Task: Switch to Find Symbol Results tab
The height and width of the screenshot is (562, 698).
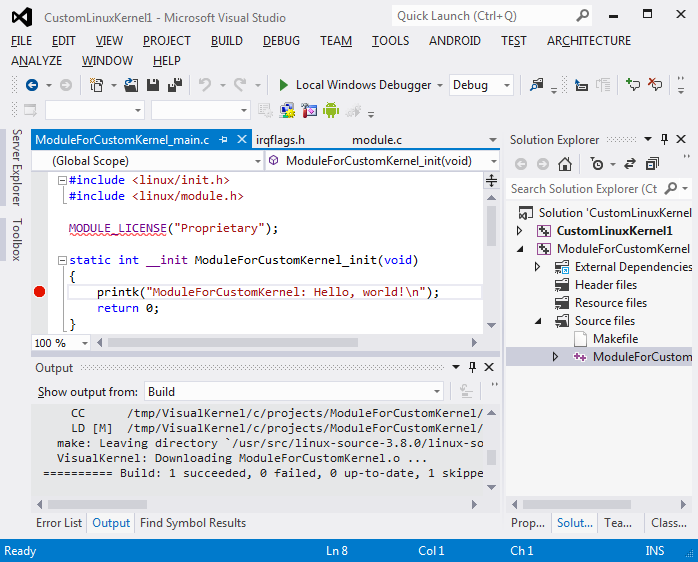Action: point(193,522)
